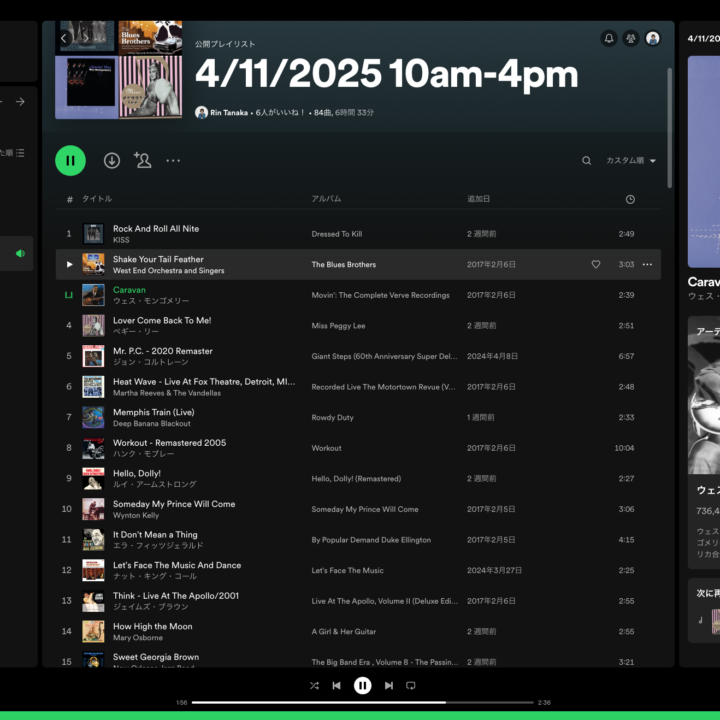The width and height of the screenshot is (720, 720).
Task: Open the notifications bell
Action: tap(609, 38)
